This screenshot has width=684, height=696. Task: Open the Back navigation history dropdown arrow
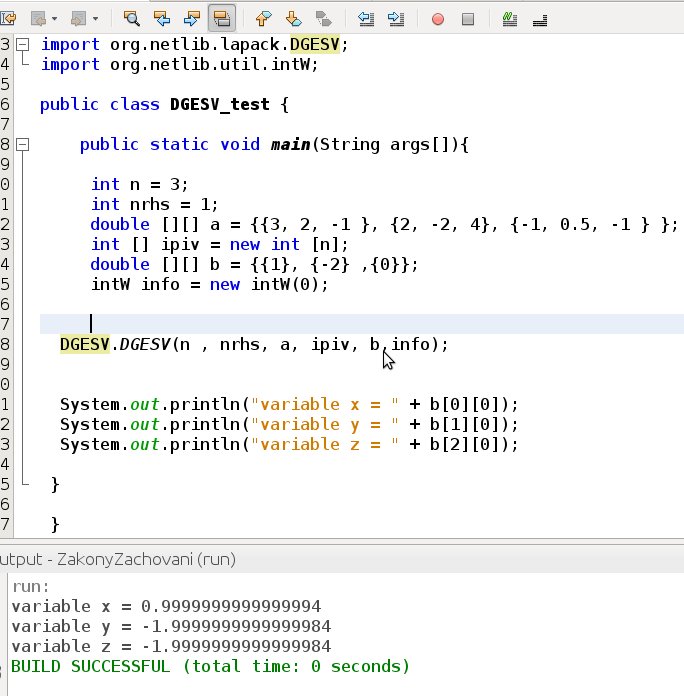point(54,19)
